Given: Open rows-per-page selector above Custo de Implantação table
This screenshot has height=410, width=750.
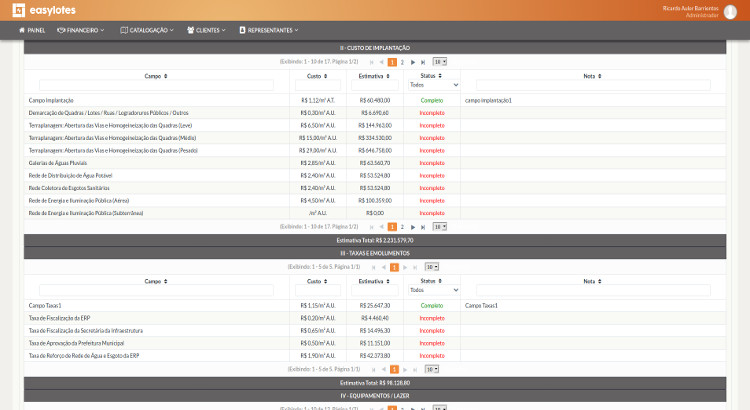Looking at the screenshot, I should (x=440, y=62).
